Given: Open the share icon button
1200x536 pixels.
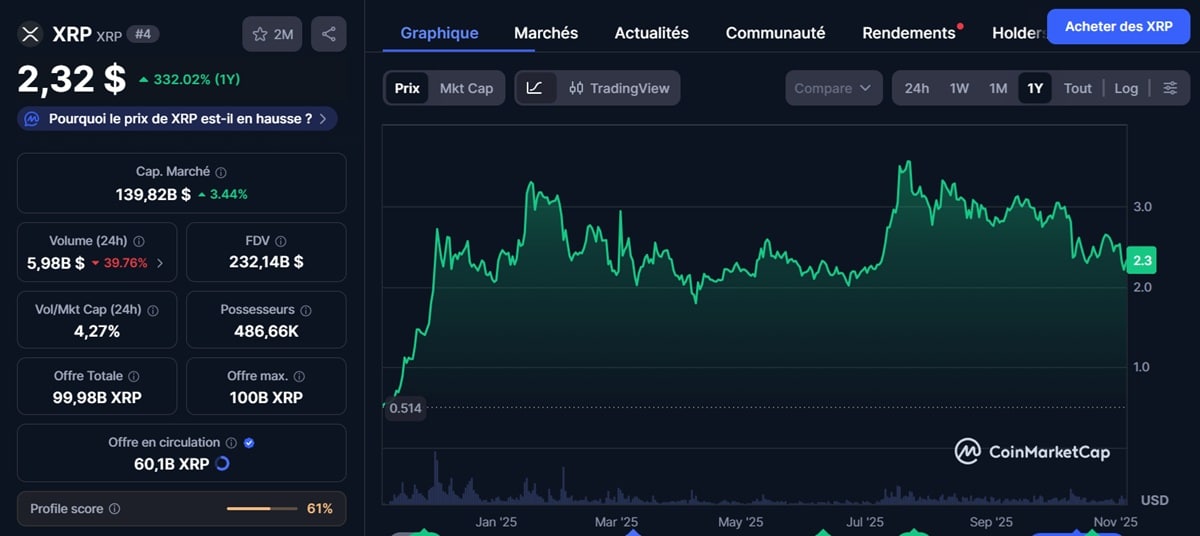Looking at the screenshot, I should [x=329, y=34].
